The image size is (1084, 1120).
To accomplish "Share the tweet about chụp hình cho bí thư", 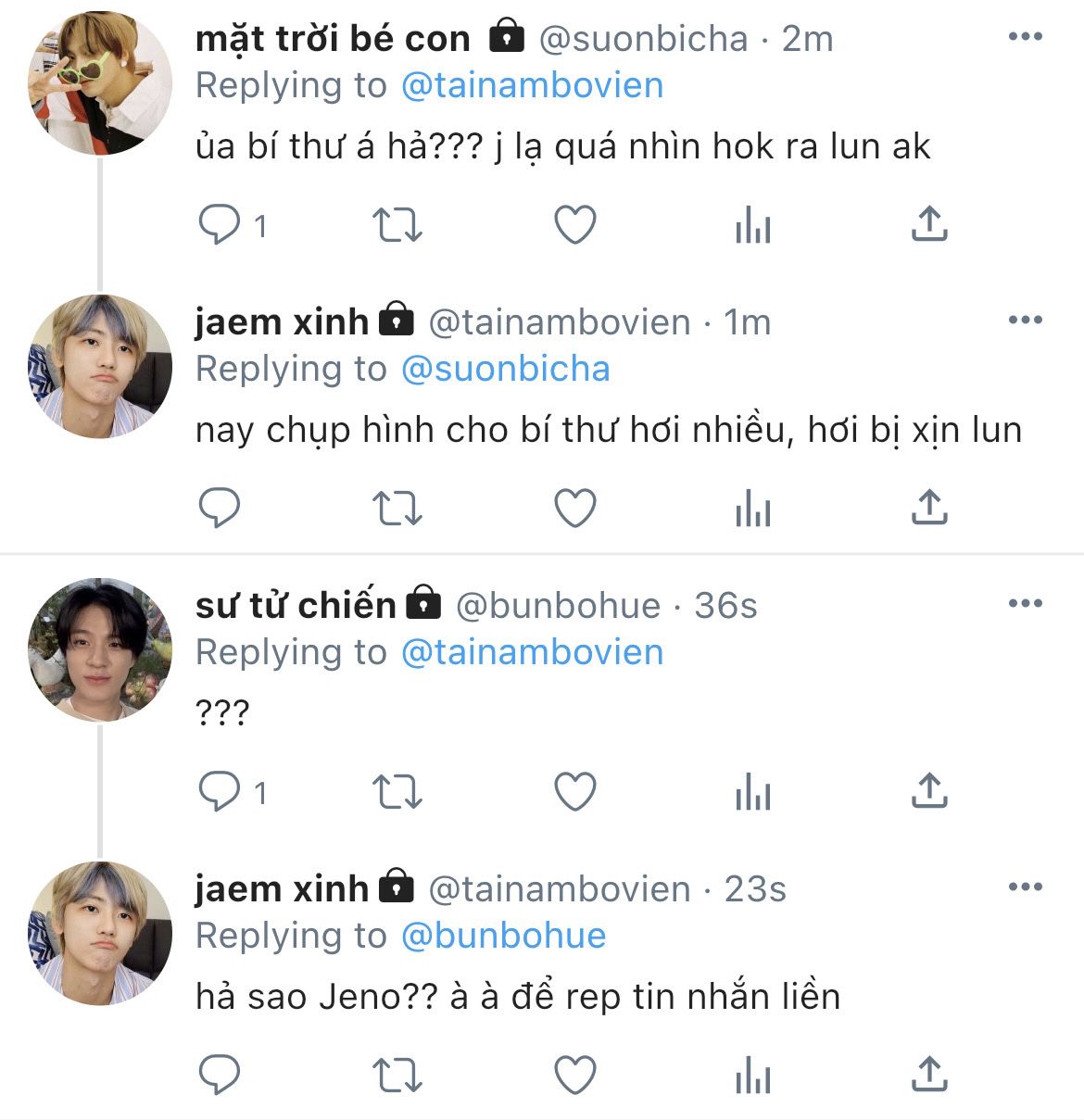I will coord(928,509).
